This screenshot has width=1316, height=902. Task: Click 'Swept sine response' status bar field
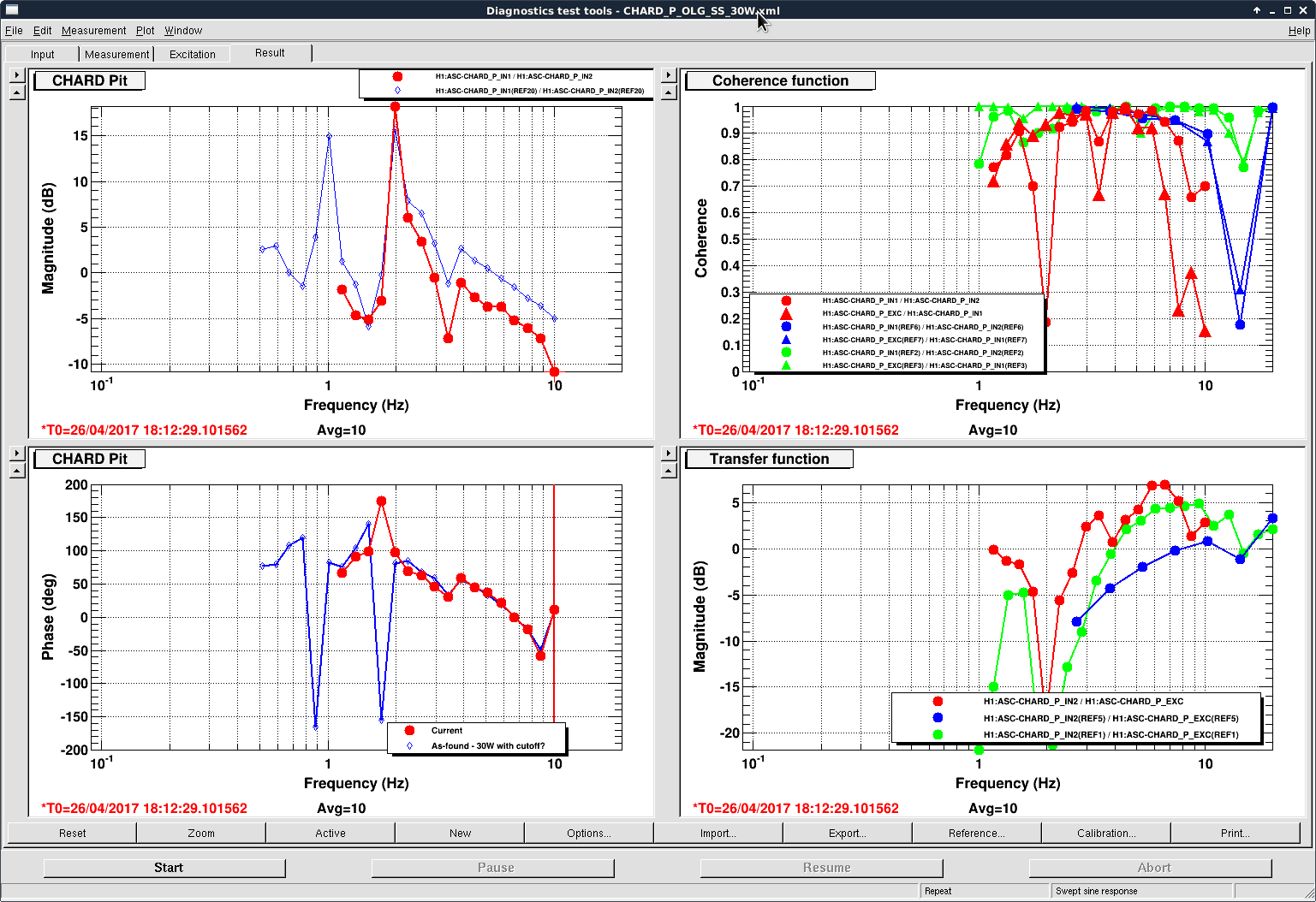tap(1142, 891)
